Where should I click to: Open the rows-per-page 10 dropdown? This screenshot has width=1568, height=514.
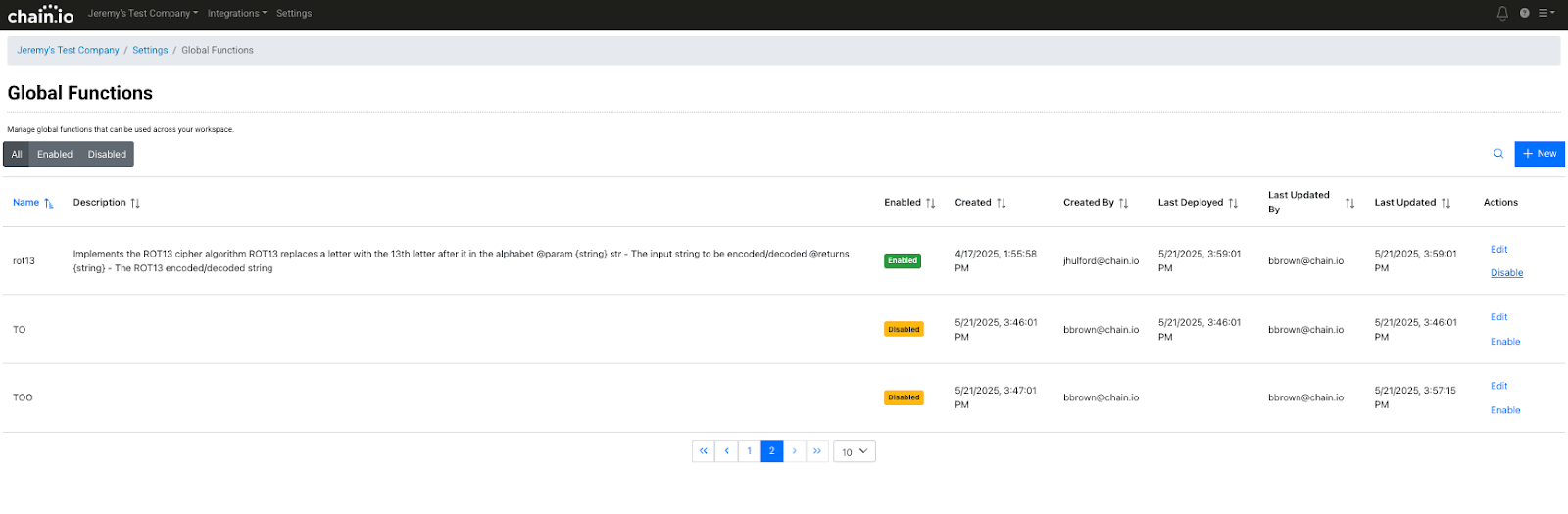point(855,451)
